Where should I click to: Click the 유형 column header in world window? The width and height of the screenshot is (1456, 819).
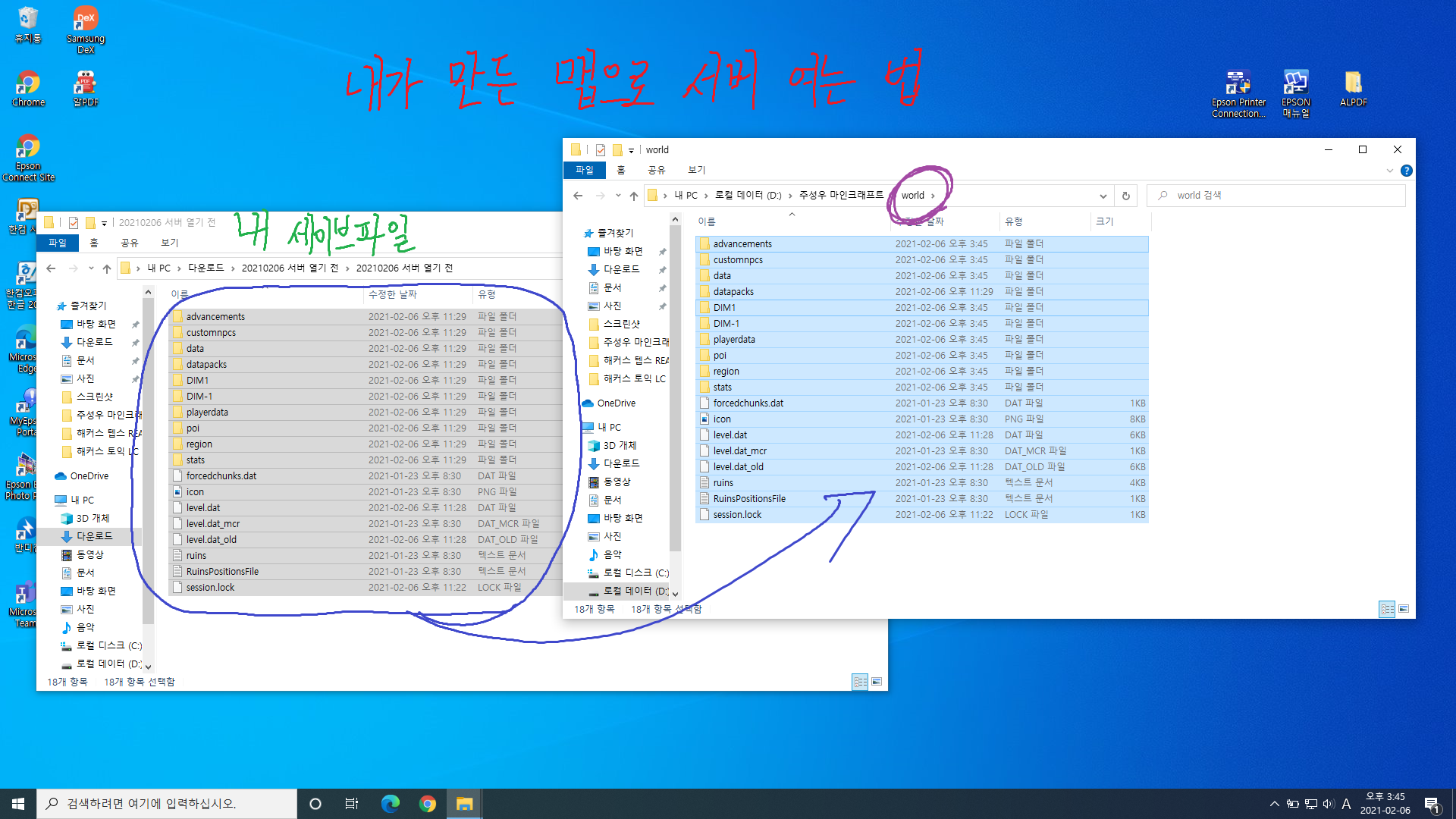(x=1014, y=221)
